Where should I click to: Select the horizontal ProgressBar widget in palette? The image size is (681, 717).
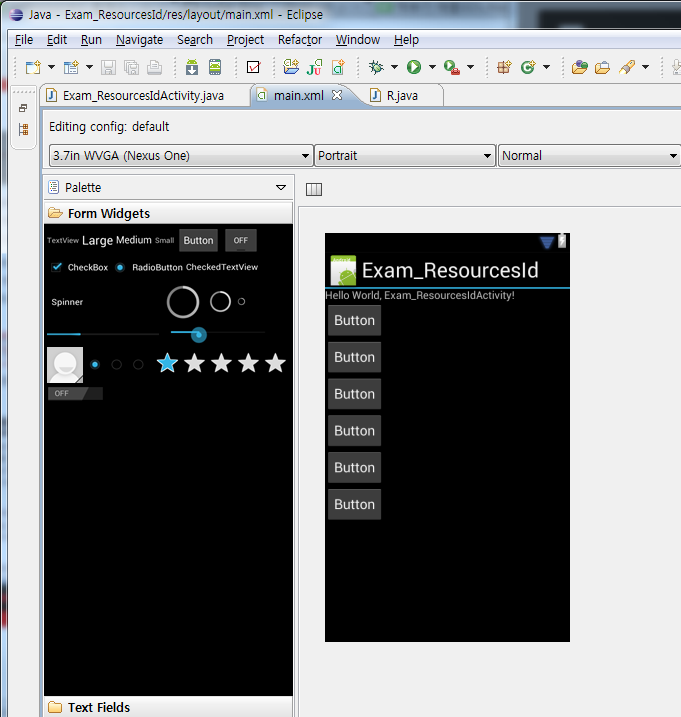103,334
